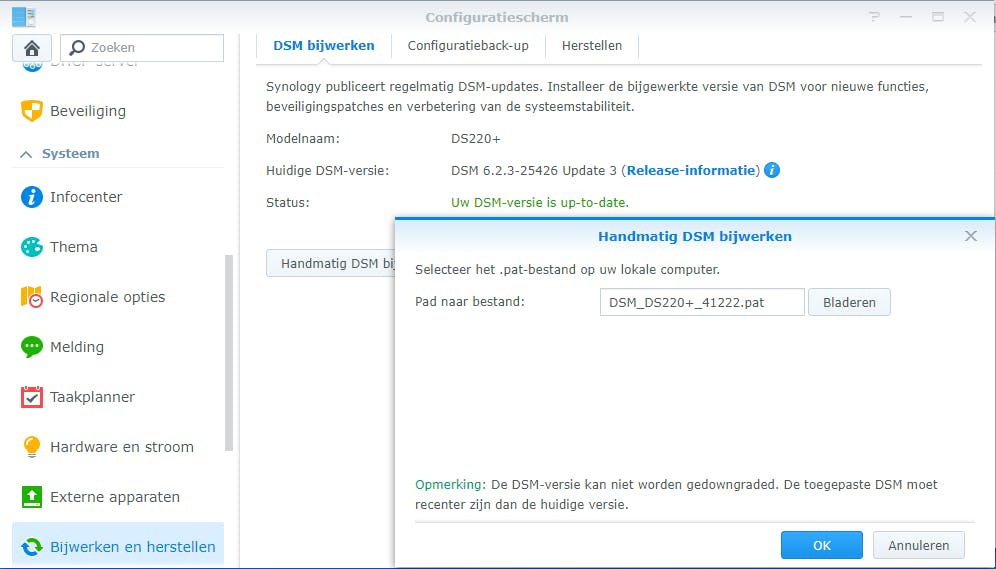Click the Opmerking note label
Screen dimensions: 996x569
pos(450,485)
